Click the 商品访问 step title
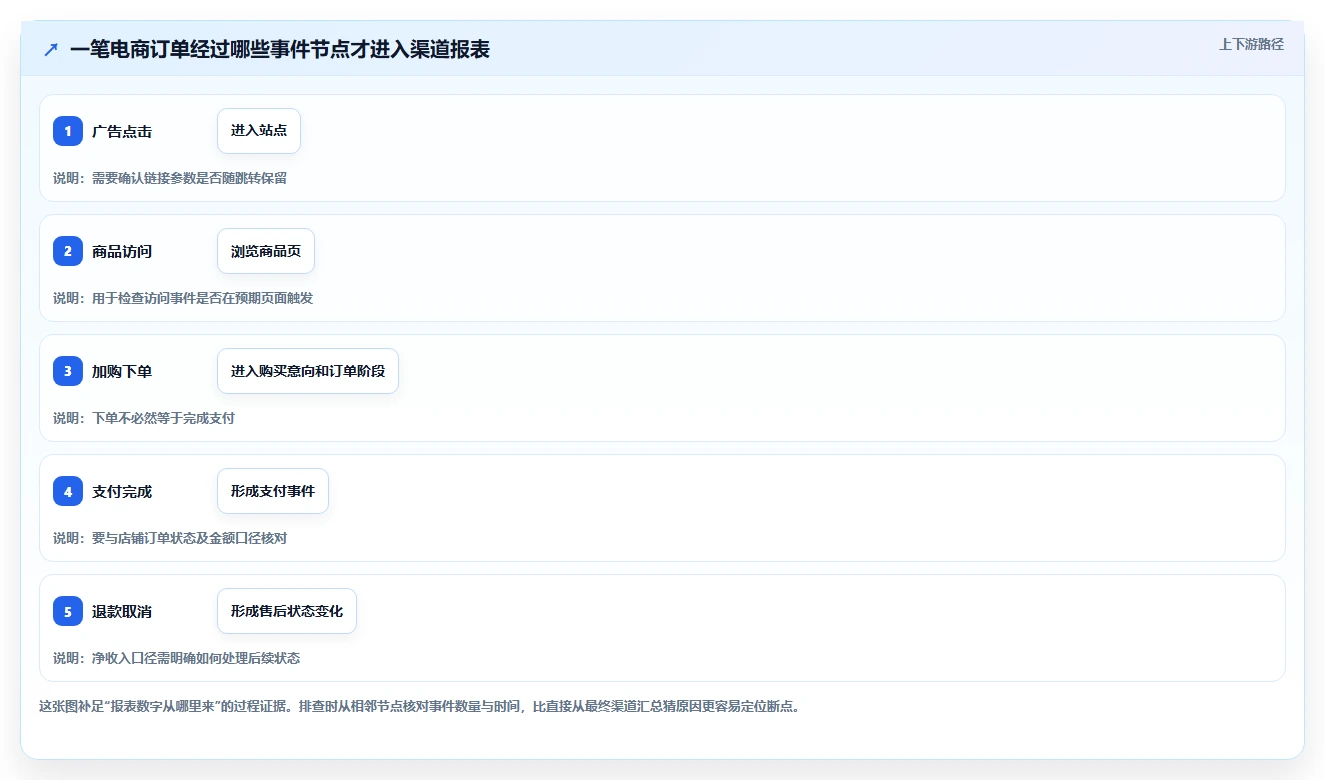 pos(122,251)
